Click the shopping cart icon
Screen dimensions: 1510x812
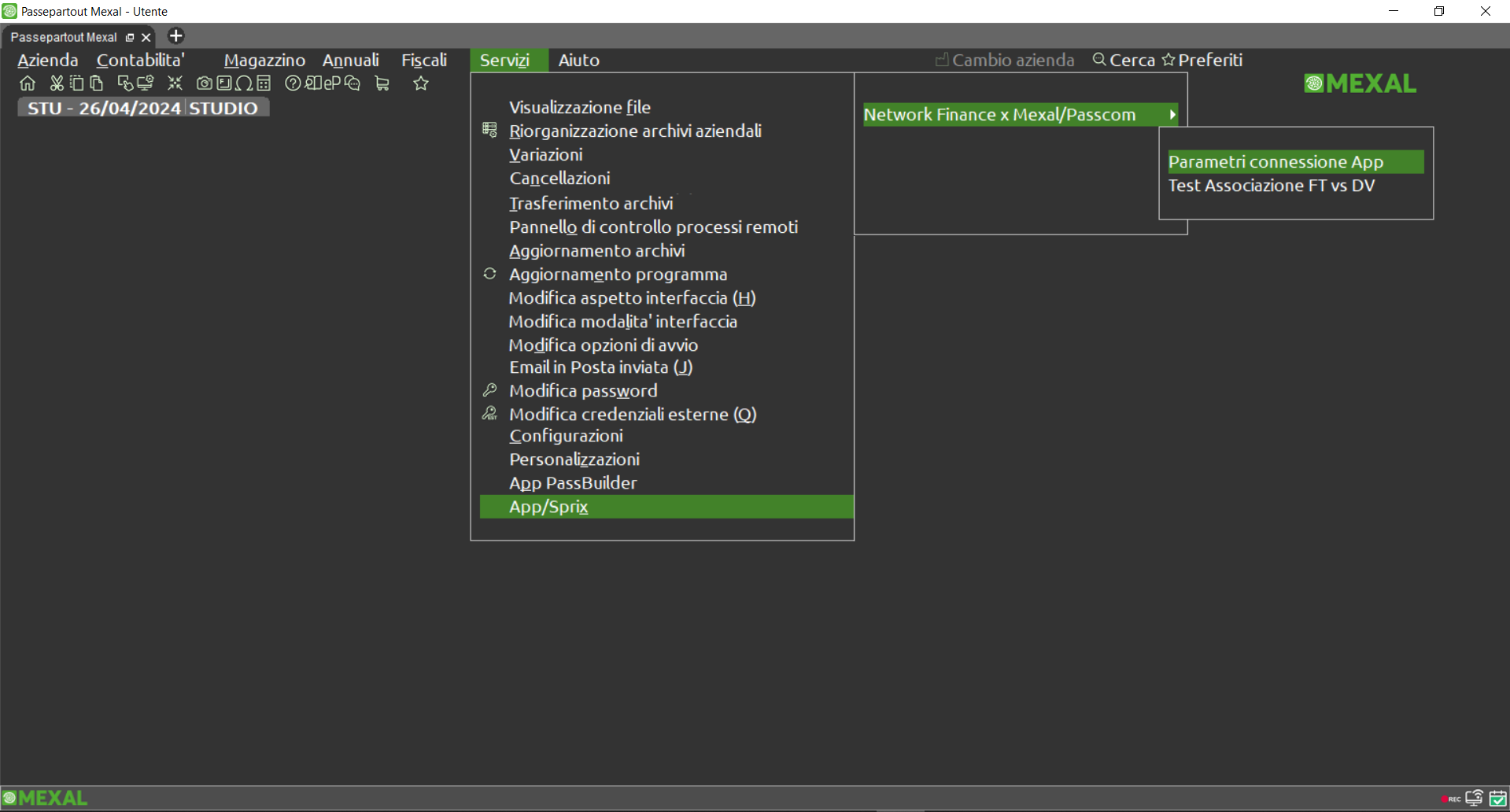(x=382, y=83)
